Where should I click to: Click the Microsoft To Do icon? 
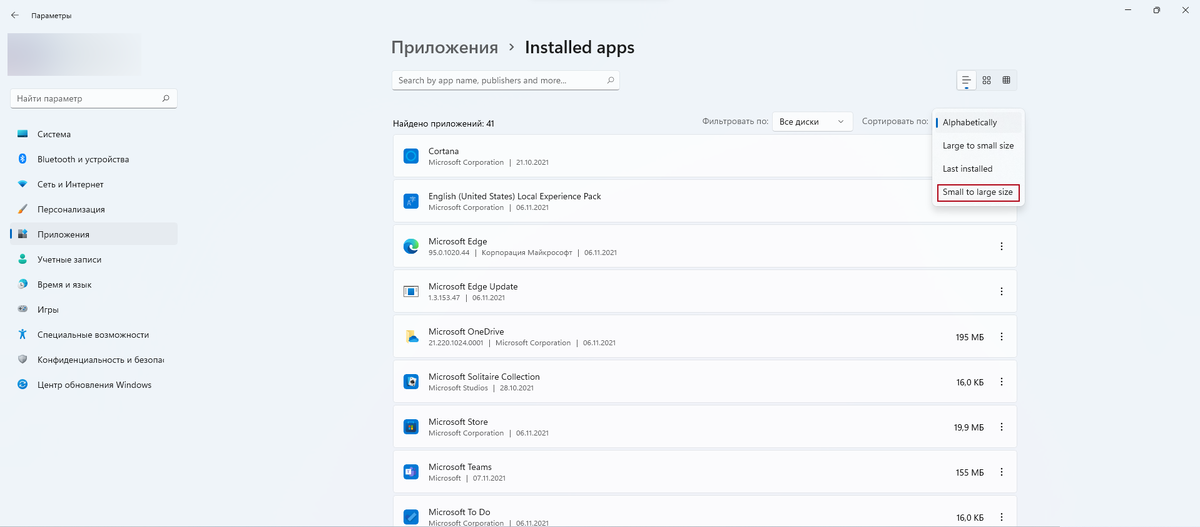(x=411, y=516)
